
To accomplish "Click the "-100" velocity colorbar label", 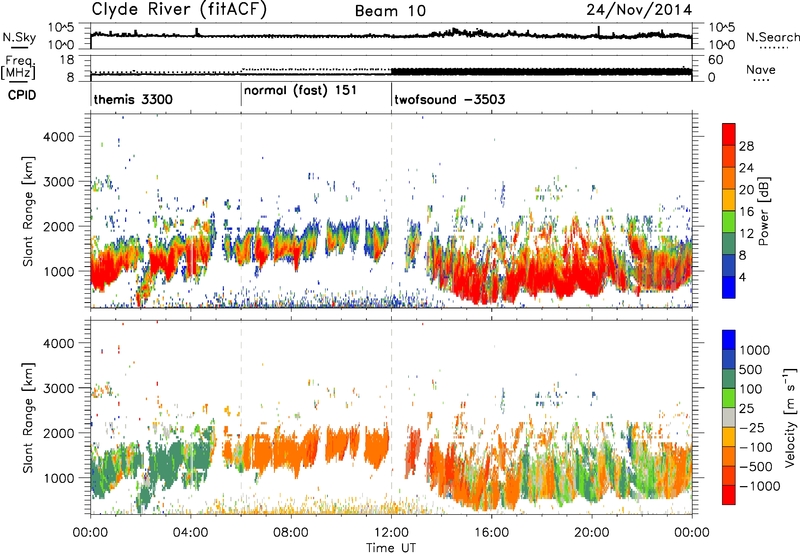I will pos(755,447).
